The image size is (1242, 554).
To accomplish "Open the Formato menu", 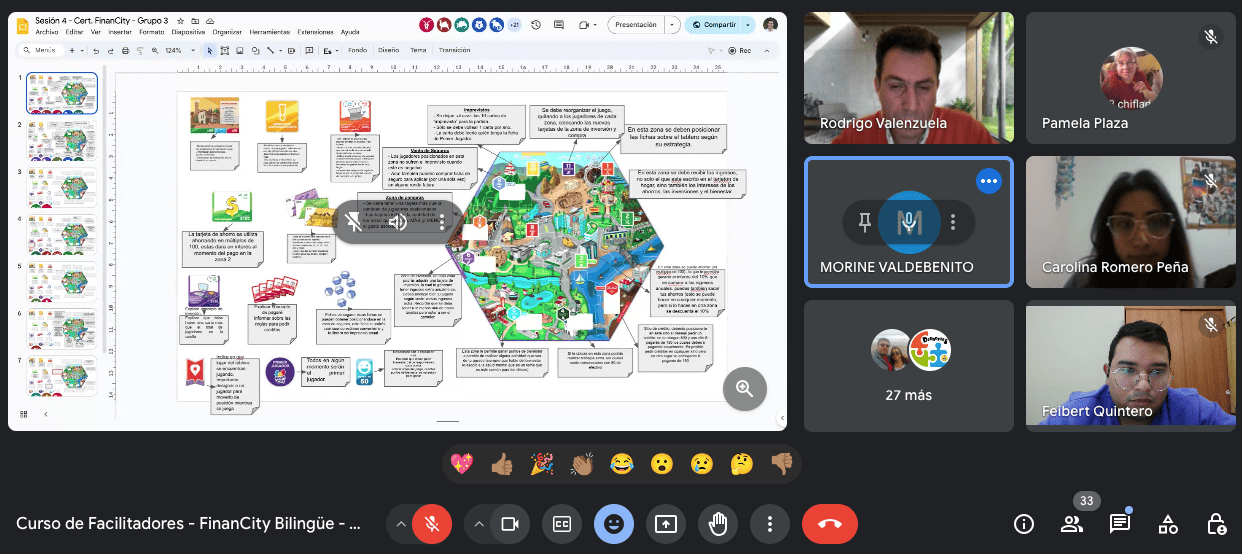I will coord(151,32).
